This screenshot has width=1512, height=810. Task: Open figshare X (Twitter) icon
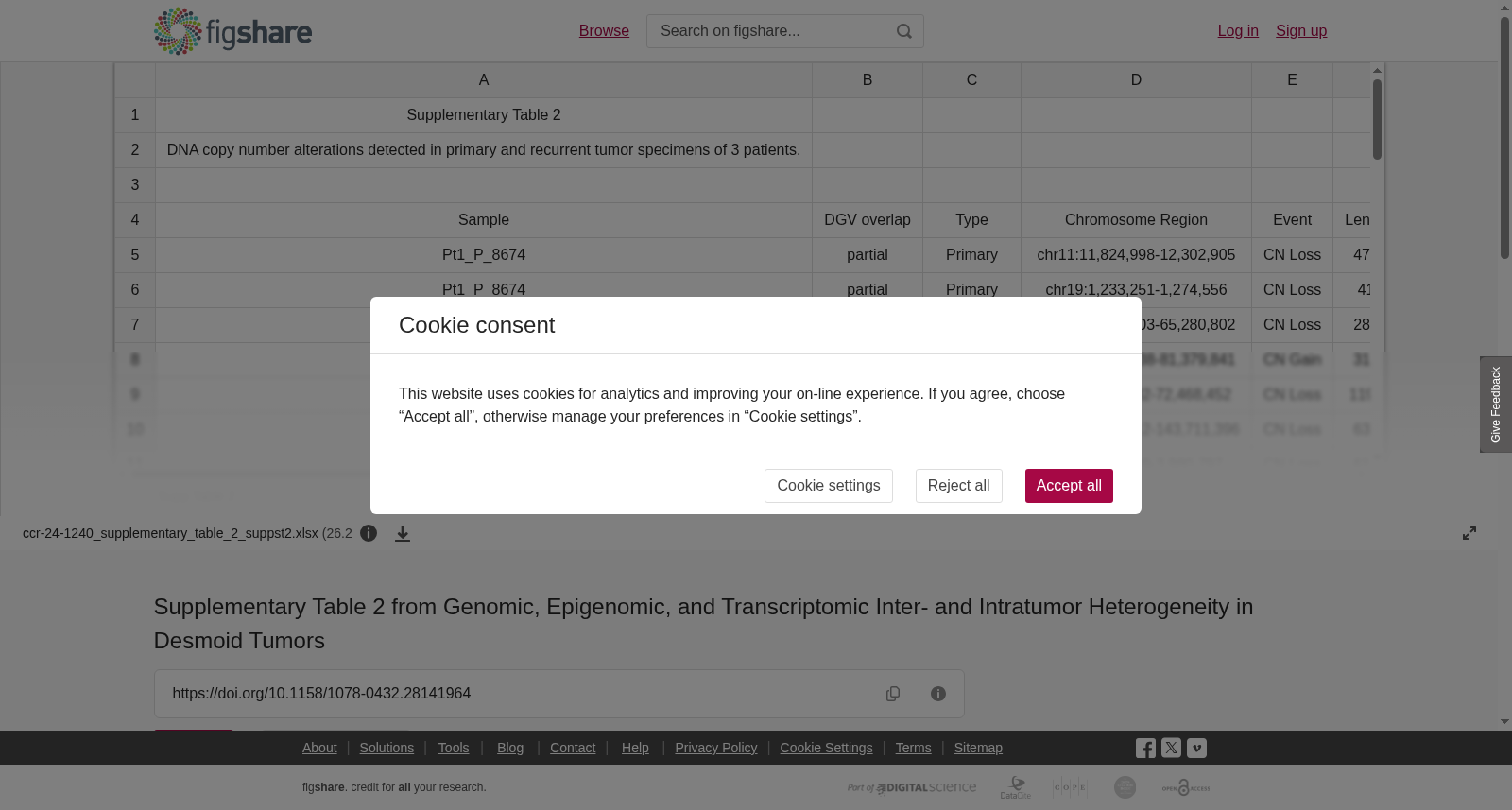1171,748
